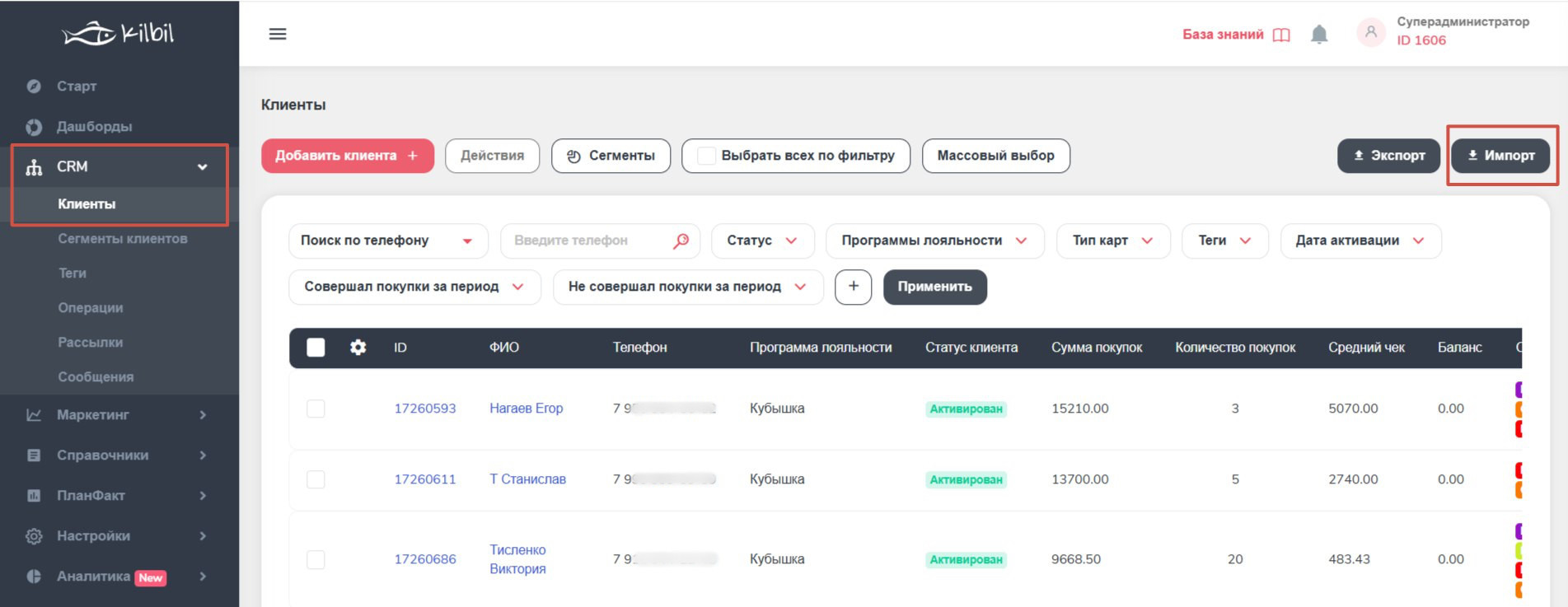
Task: Open notifications bell icon
Action: pyautogui.click(x=1319, y=34)
